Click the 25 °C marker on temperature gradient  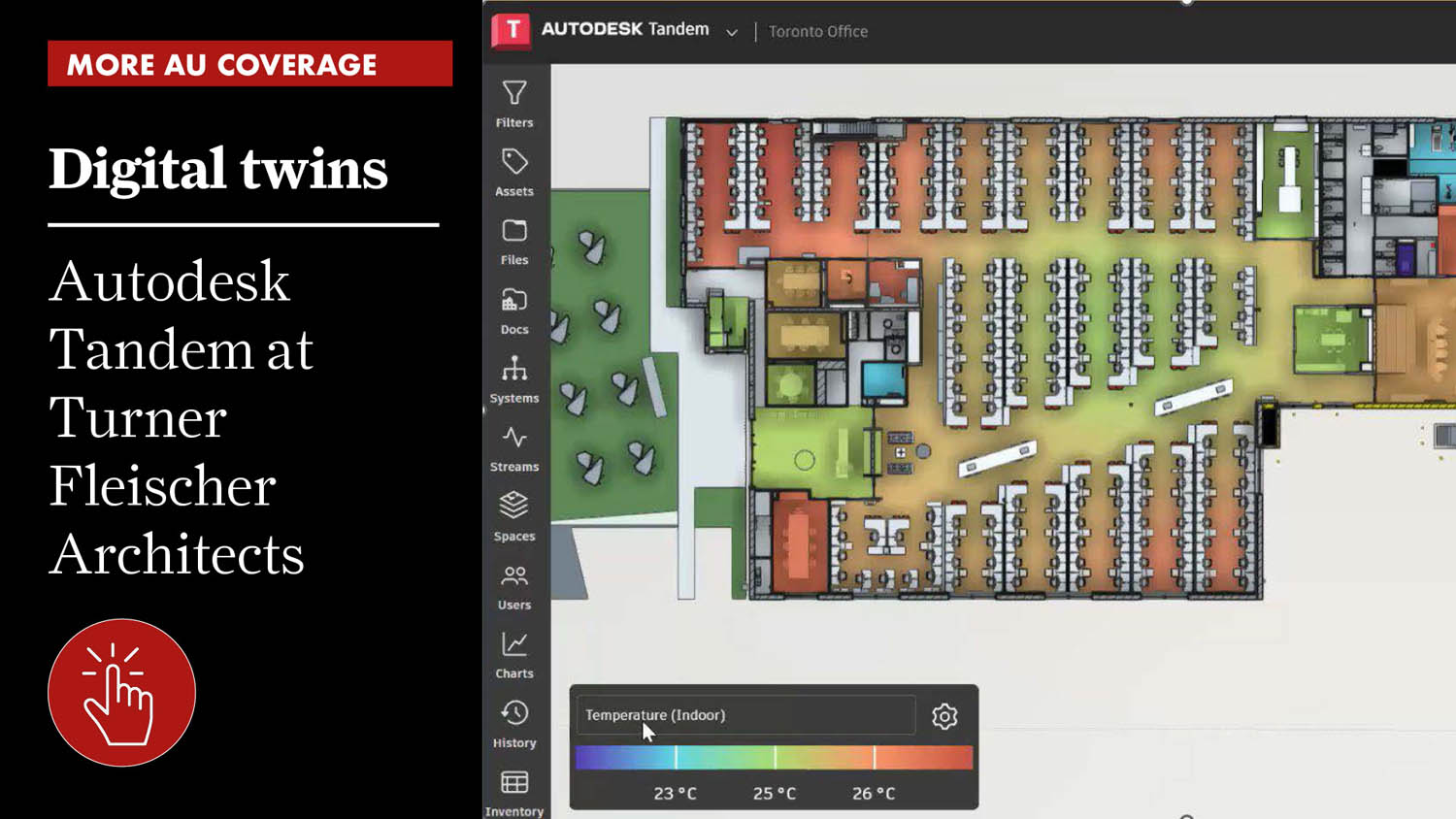pos(775,758)
